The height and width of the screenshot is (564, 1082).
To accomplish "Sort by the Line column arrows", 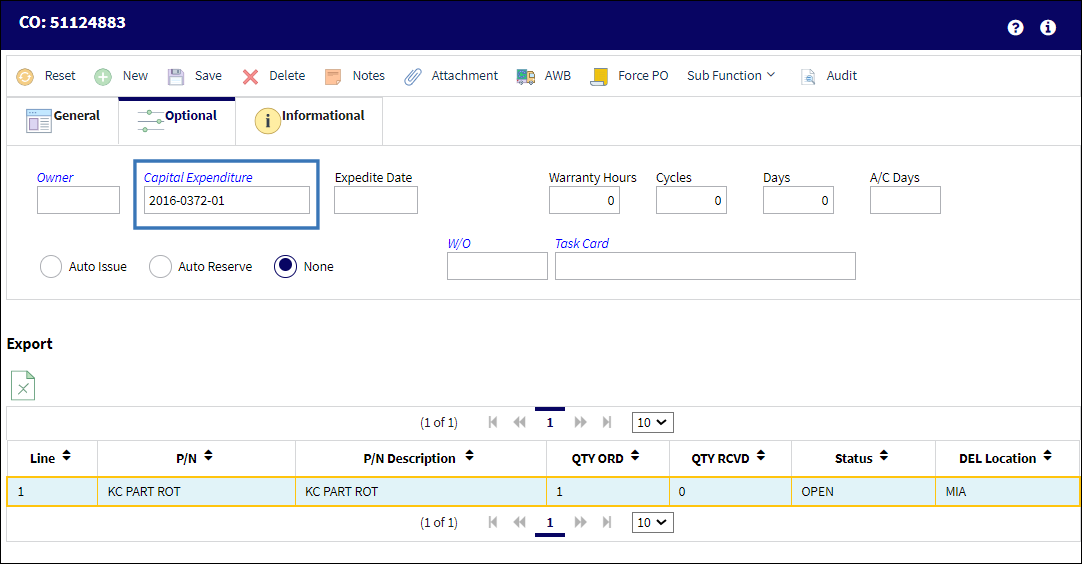I will click(66, 456).
